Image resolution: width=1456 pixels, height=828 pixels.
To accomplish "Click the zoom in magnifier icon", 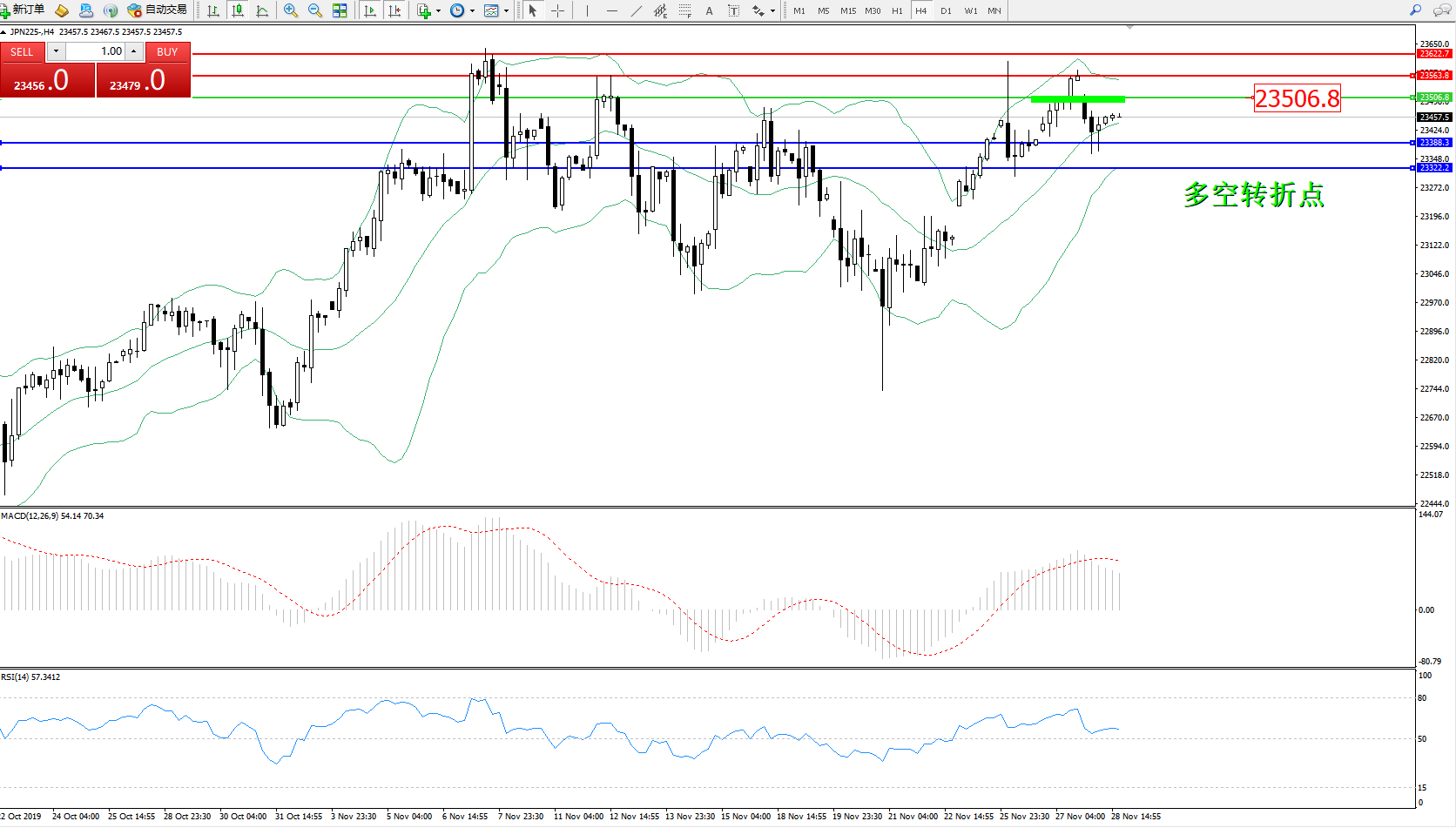I will 291,10.
